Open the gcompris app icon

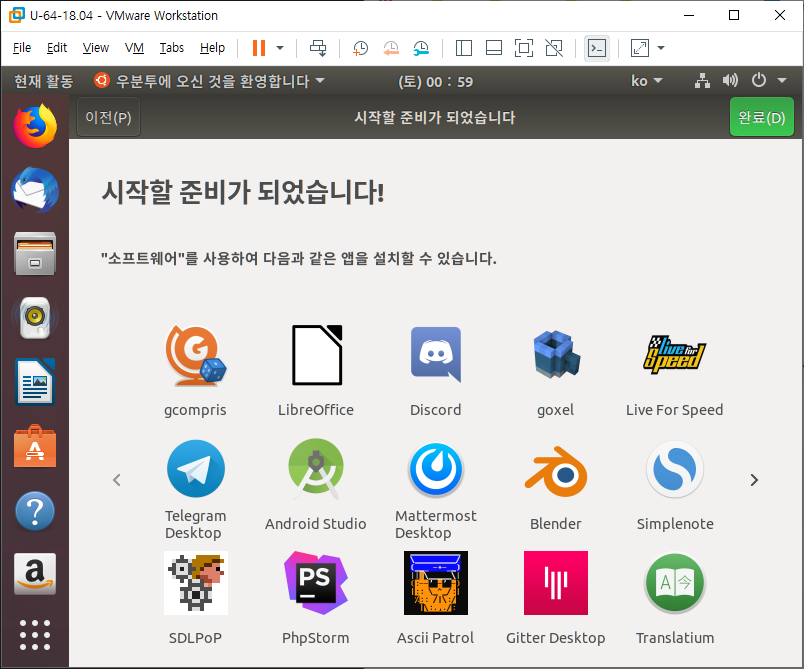(x=195, y=355)
